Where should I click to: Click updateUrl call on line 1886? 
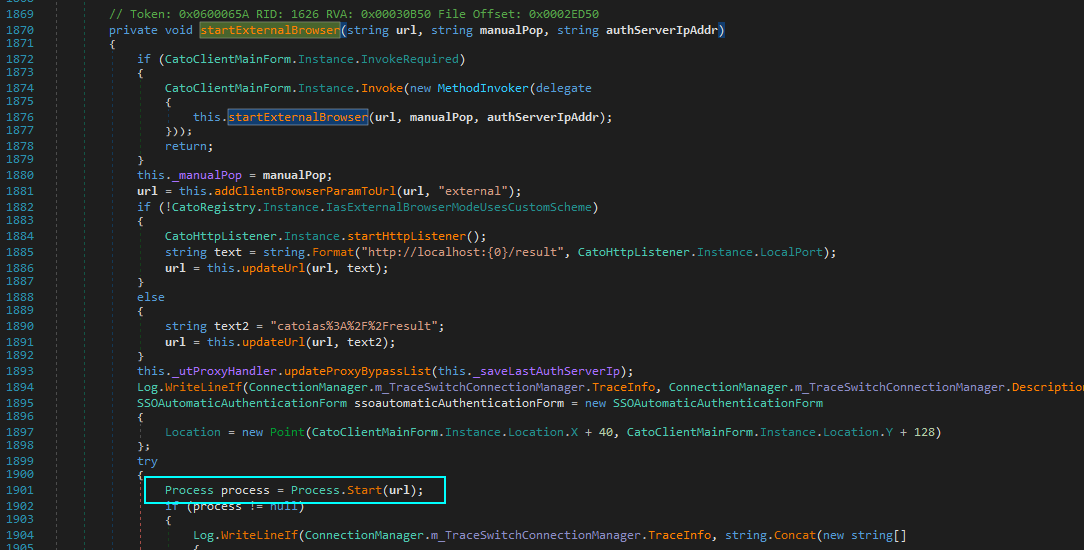tap(273, 268)
